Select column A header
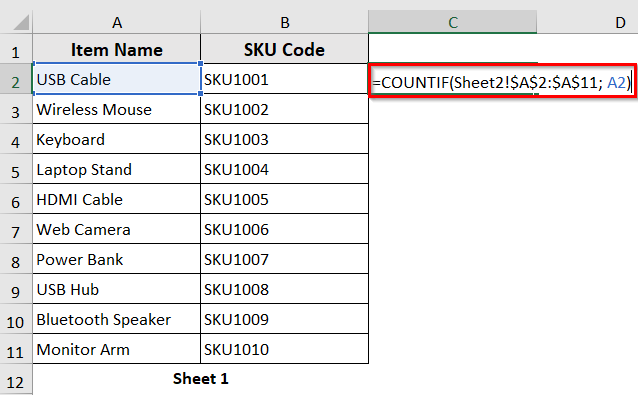Image resolution: width=638 pixels, height=395 pixels. 117,22
